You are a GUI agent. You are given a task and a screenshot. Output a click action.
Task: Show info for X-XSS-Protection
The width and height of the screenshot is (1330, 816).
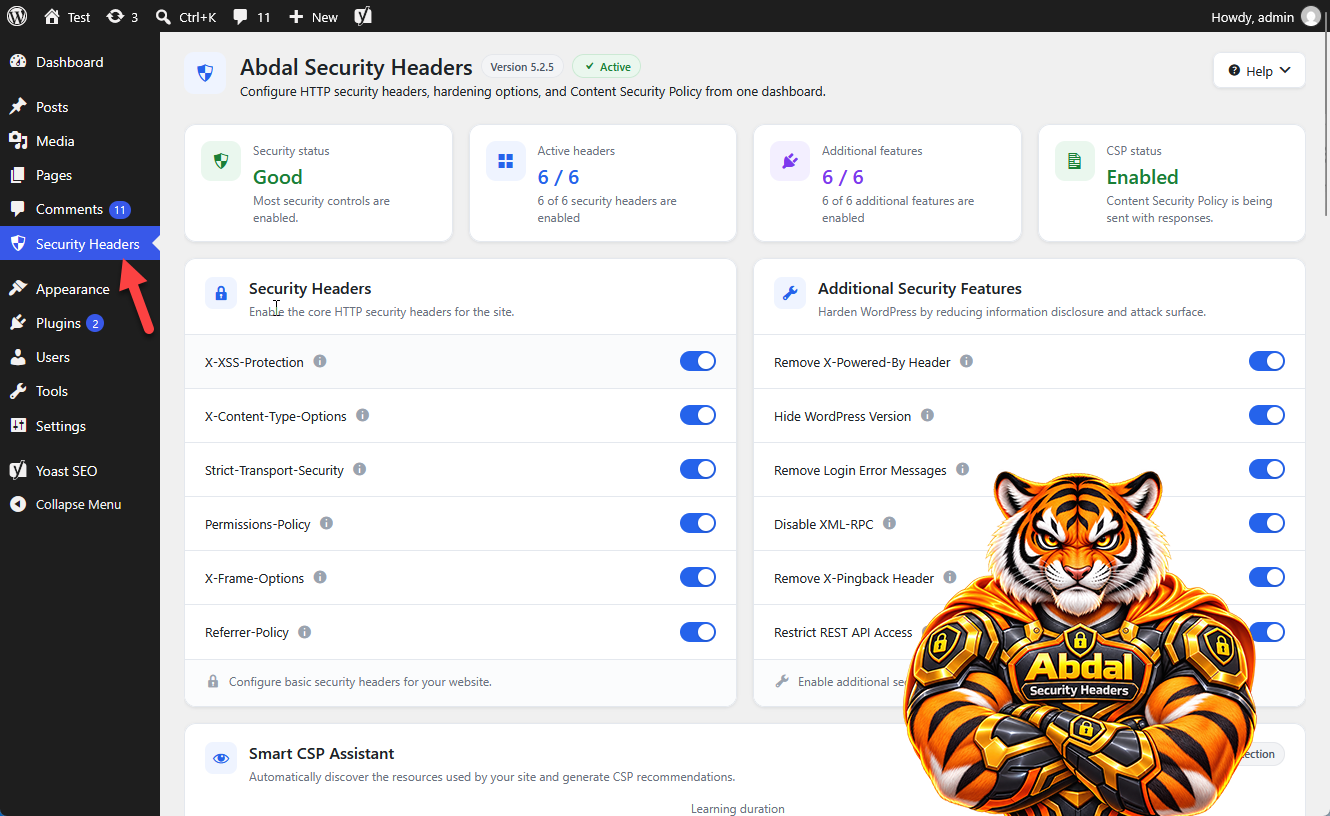pyautogui.click(x=320, y=361)
